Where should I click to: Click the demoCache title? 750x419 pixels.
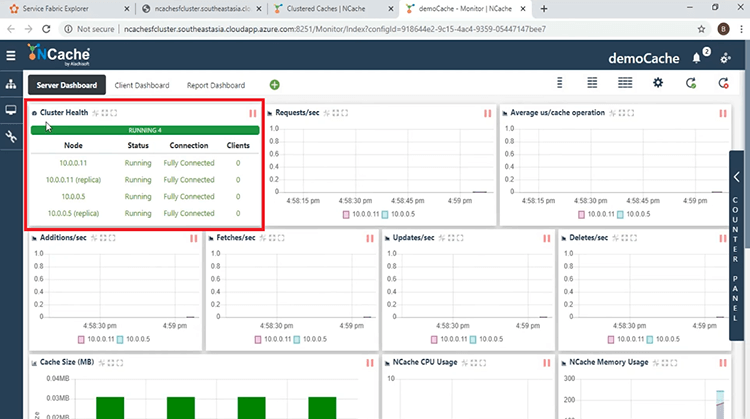click(x=644, y=58)
